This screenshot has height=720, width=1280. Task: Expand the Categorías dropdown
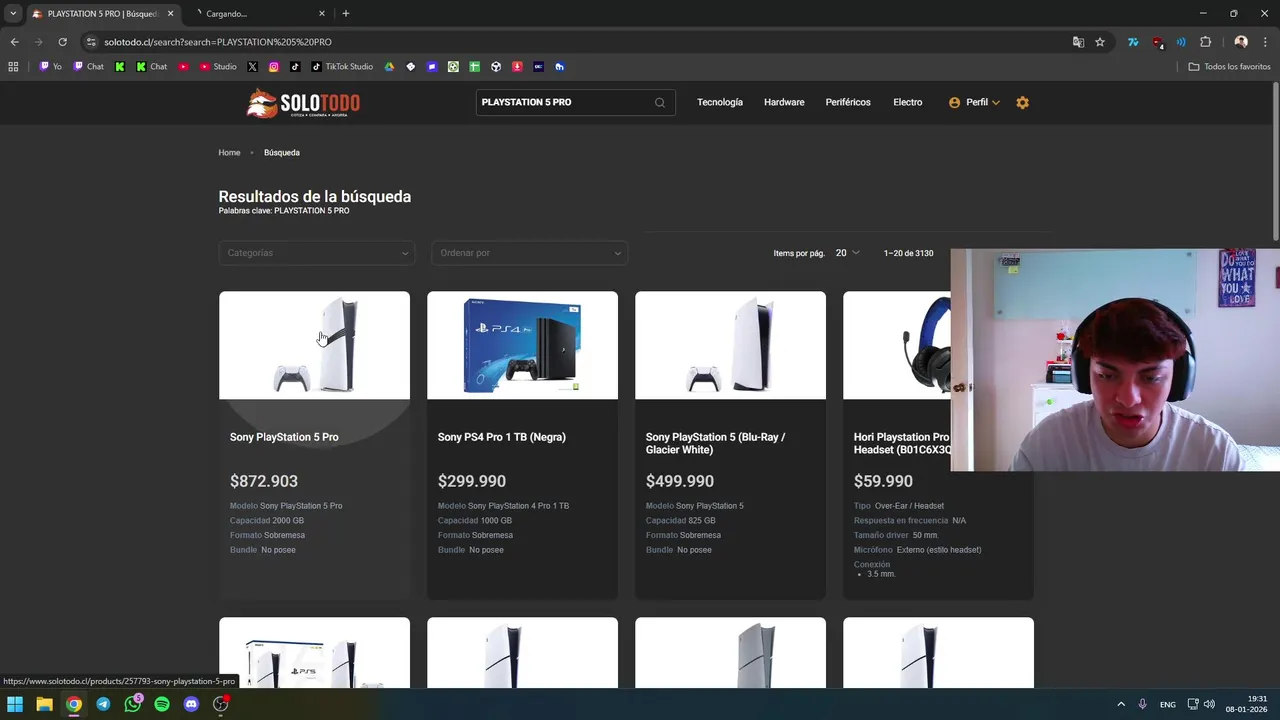[x=315, y=253]
